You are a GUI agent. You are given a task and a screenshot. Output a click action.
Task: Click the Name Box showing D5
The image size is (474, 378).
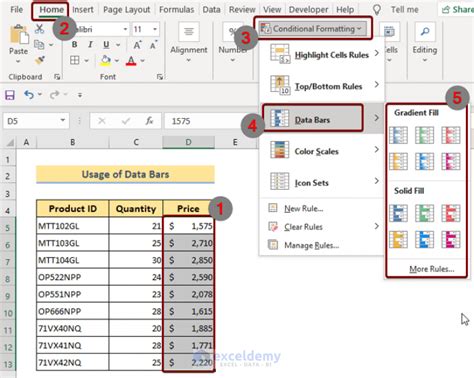(36, 121)
